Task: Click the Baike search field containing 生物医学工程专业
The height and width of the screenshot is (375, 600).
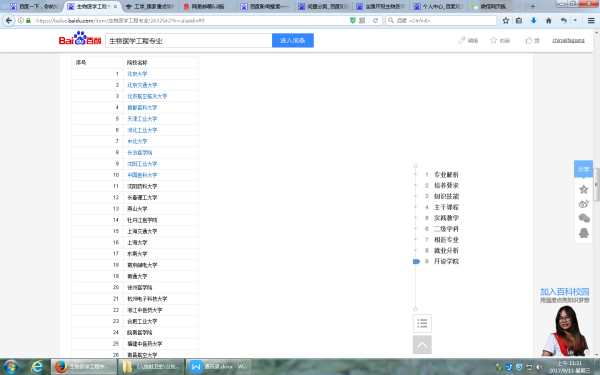Action: click(x=189, y=41)
